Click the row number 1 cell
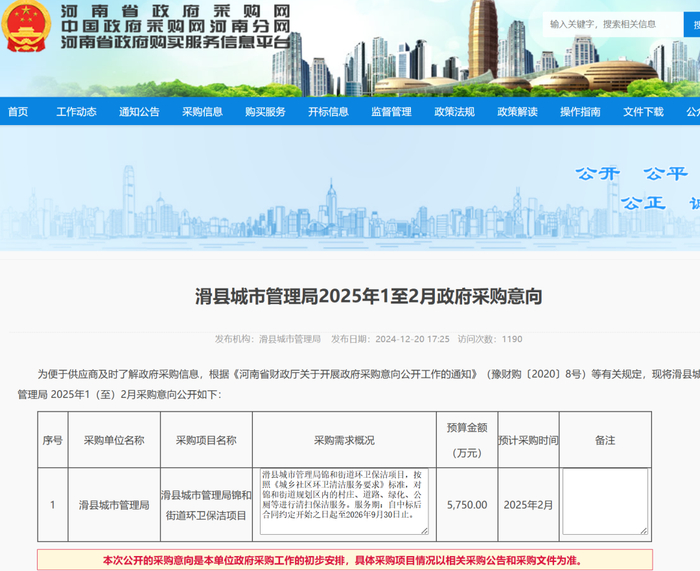 point(53,505)
